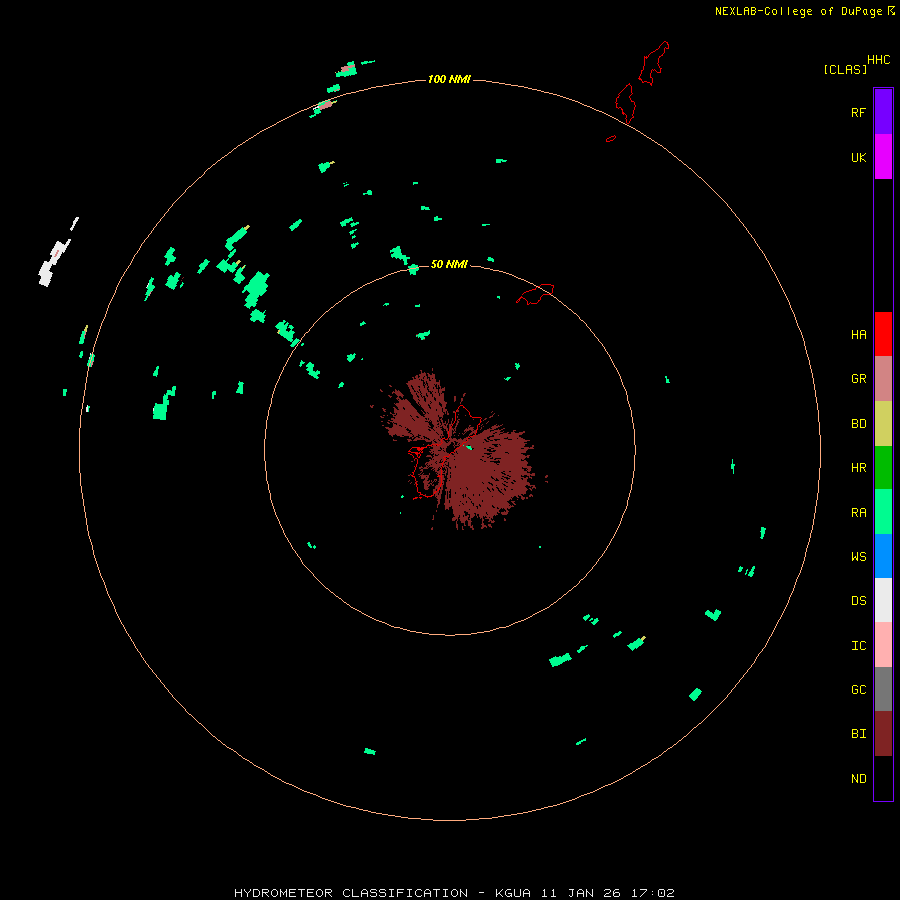This screenshot has width=900, height=900.
Task: Select the yellow BD legend swatch
Action: coord(883,424)
